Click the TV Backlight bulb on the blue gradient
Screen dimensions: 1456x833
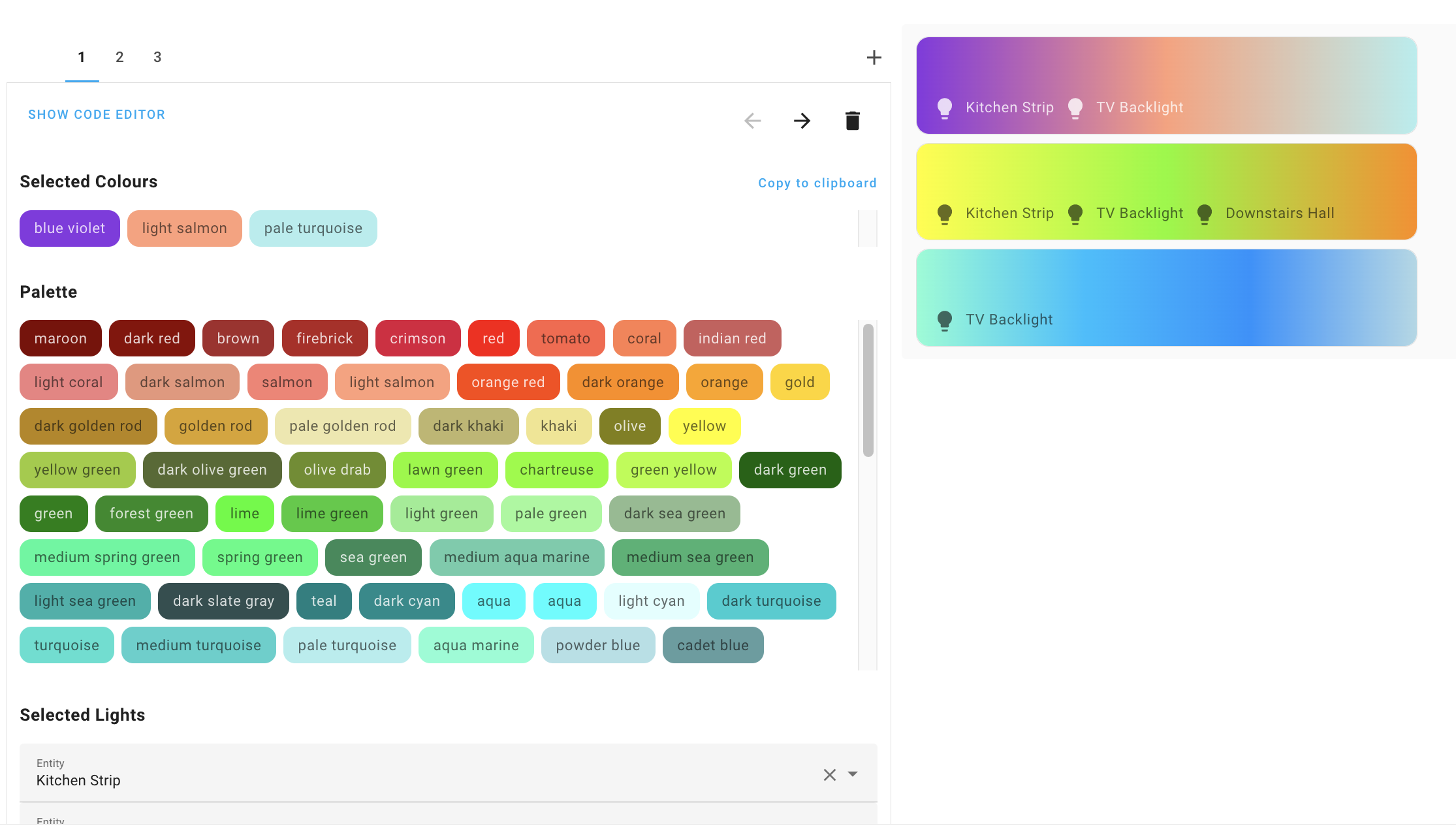944,320
